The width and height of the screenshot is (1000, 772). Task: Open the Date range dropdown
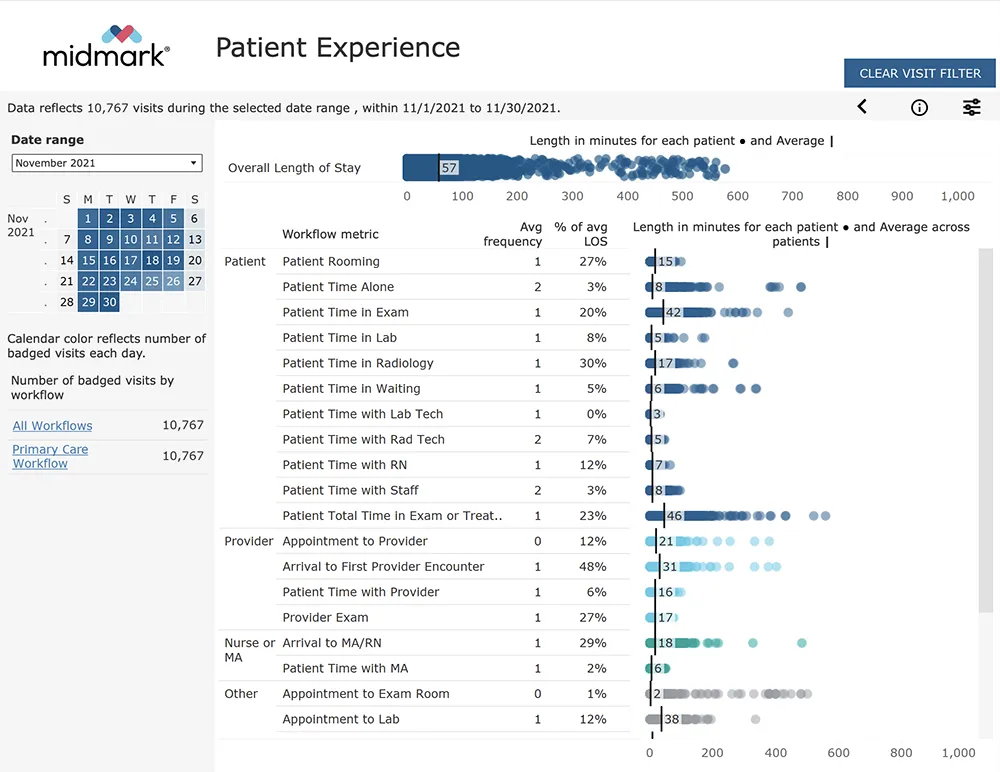[x=107, y=163]
